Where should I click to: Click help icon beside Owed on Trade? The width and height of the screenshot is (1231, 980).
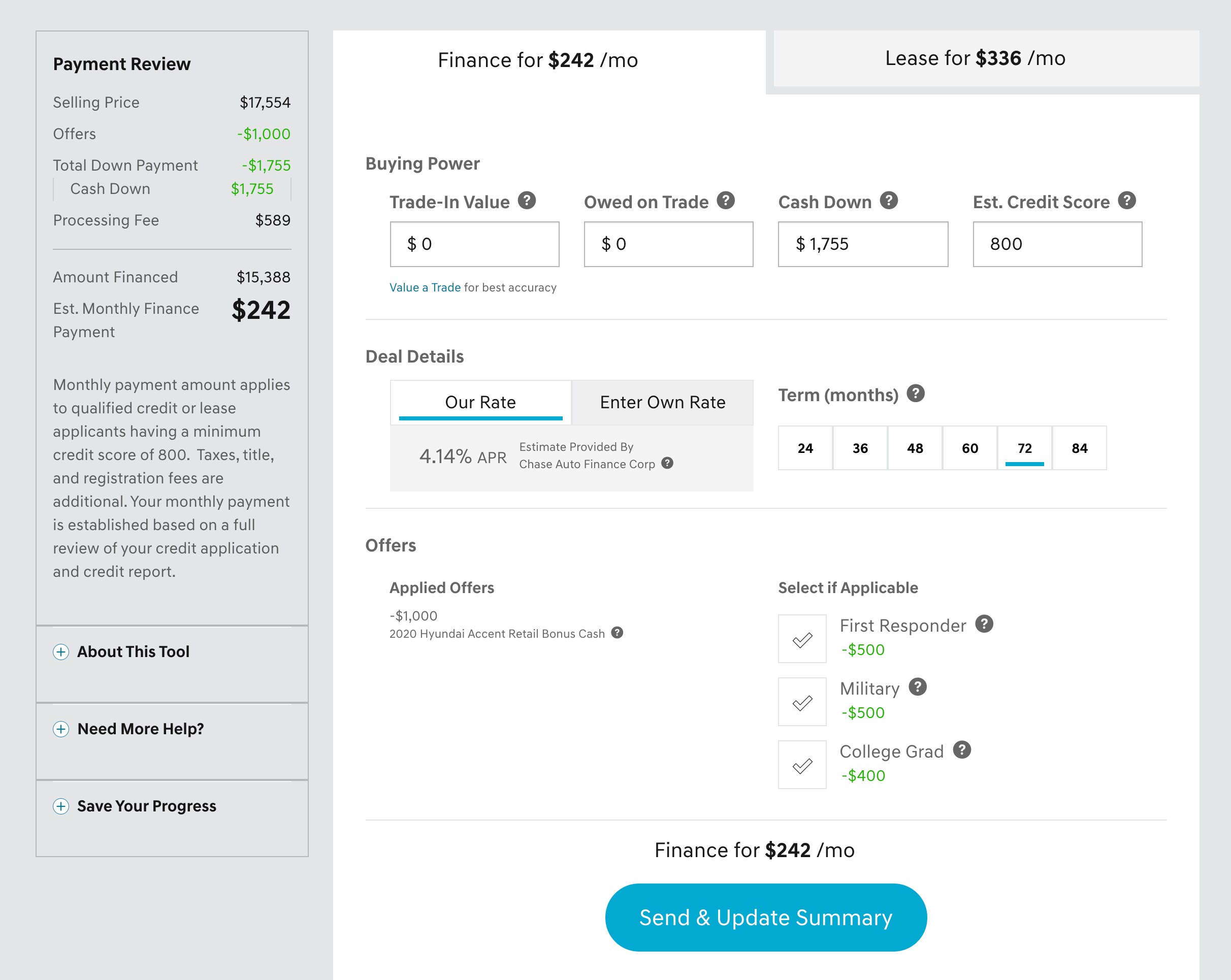click(725, 201)
